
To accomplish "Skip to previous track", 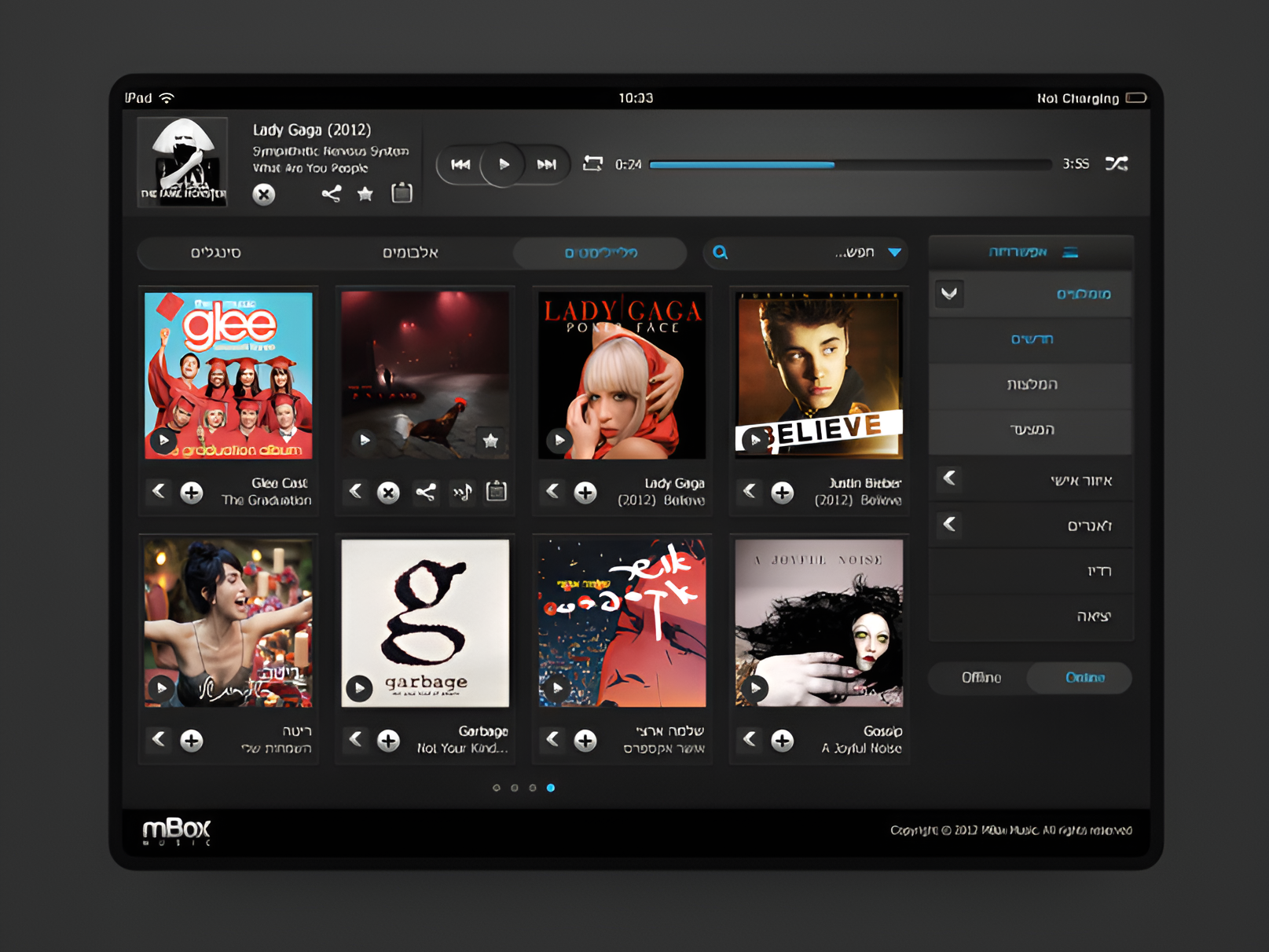I will [x=460, y=165].
